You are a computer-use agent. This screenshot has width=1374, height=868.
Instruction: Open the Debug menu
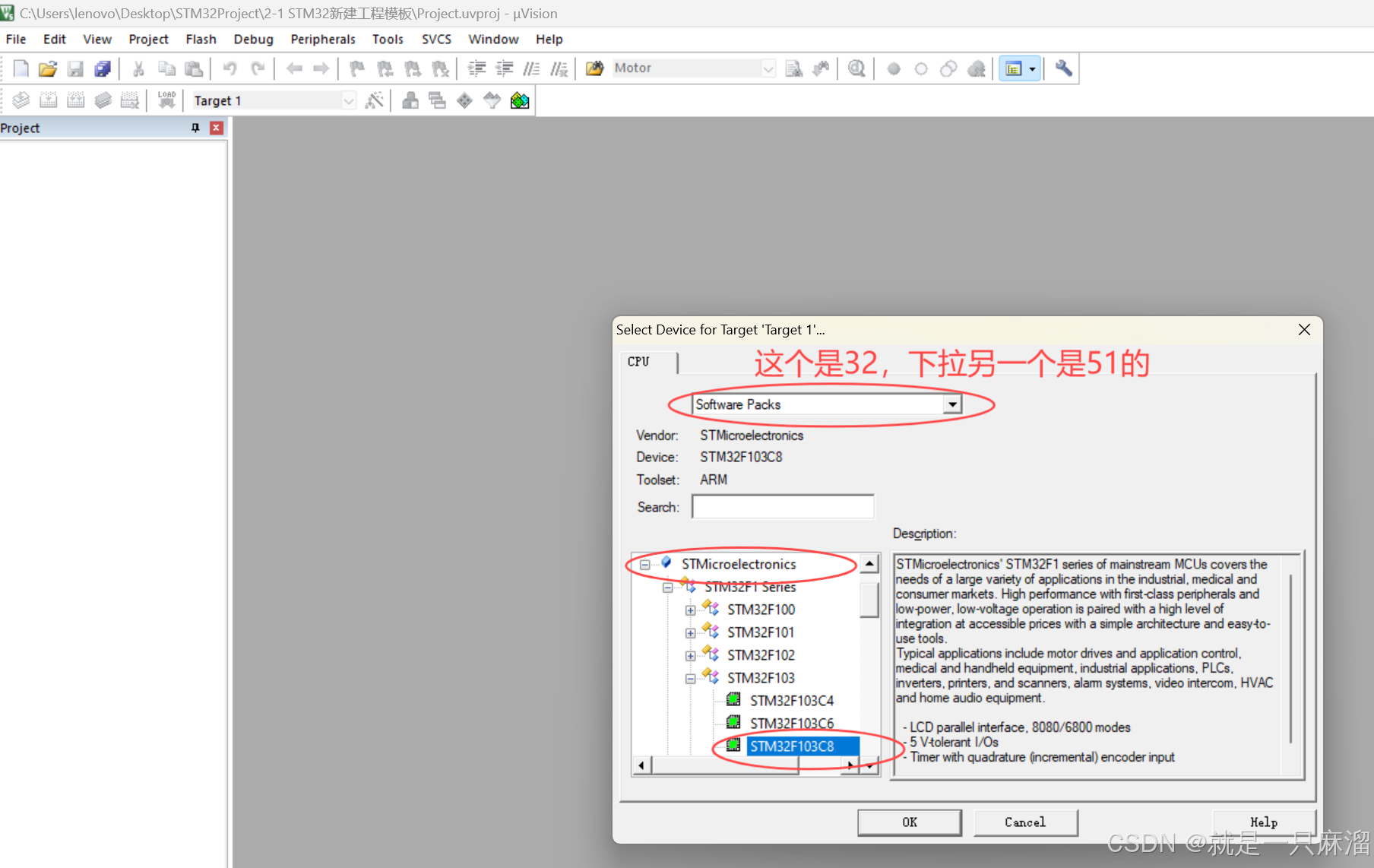point(253,40)
